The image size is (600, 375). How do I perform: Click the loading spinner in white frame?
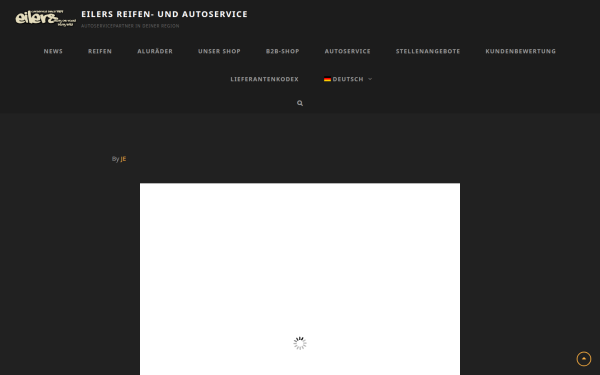[300, 343]
